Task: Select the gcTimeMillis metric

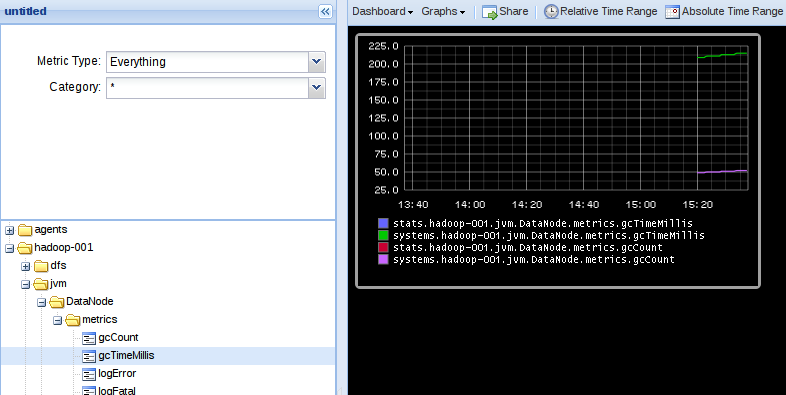Action: tap(126, 356)
